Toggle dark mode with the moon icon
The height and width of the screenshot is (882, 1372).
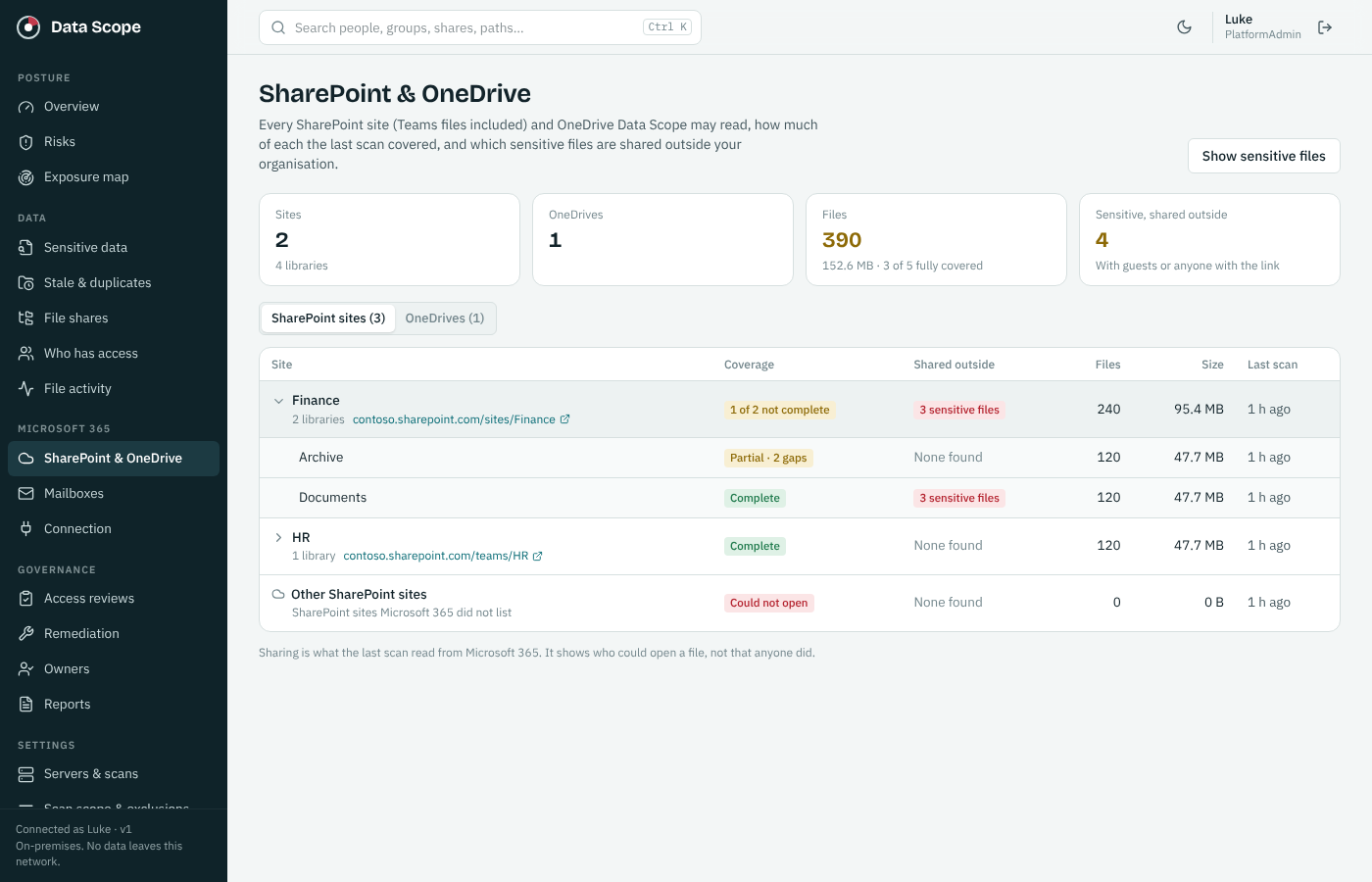tap(1185, 27)
